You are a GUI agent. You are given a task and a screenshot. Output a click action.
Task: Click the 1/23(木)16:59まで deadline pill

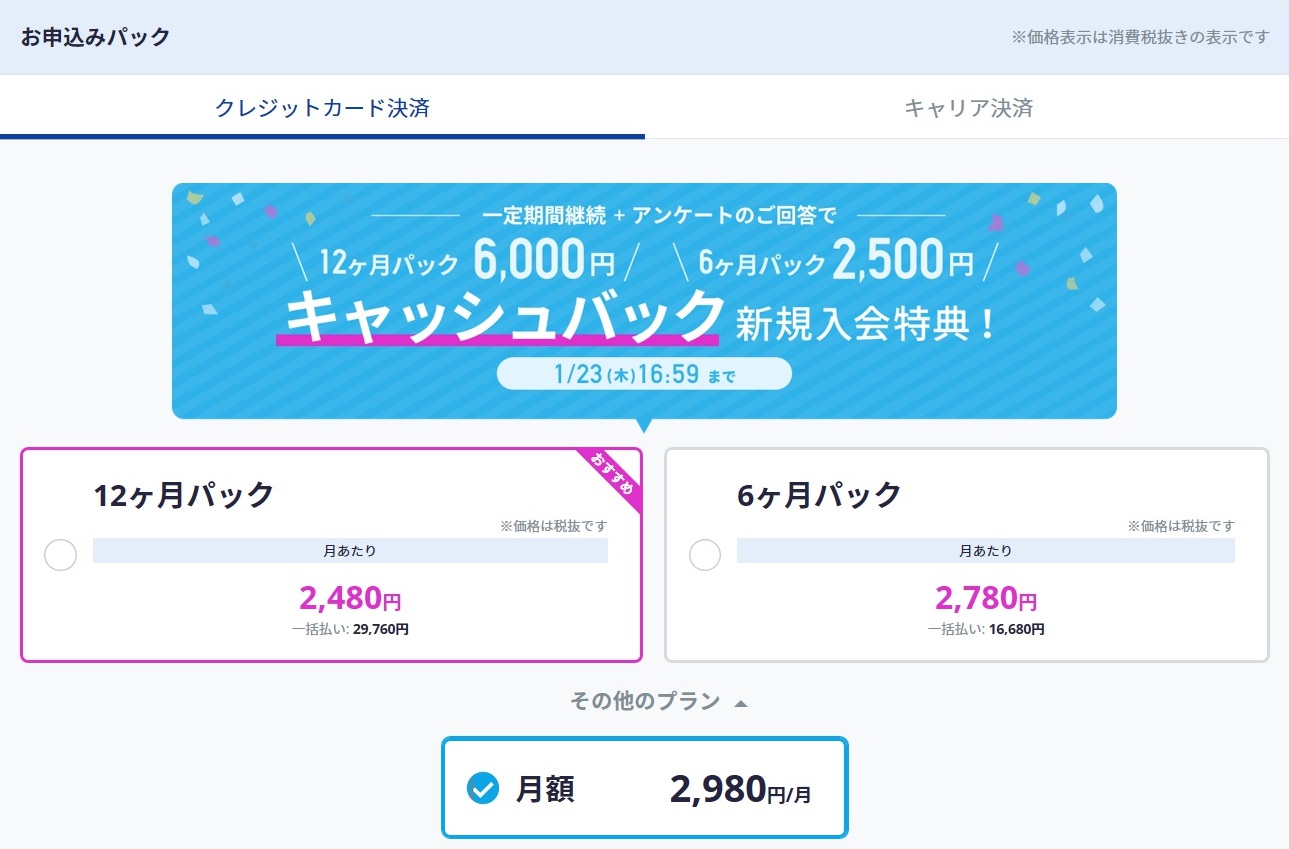(x=644, y=374)
